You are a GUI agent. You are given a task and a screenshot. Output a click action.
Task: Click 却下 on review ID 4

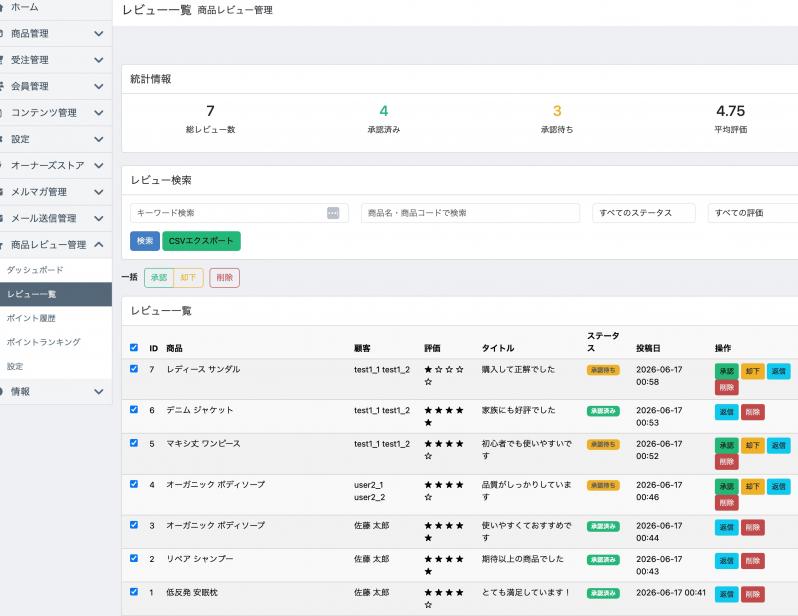click(753, 486)
